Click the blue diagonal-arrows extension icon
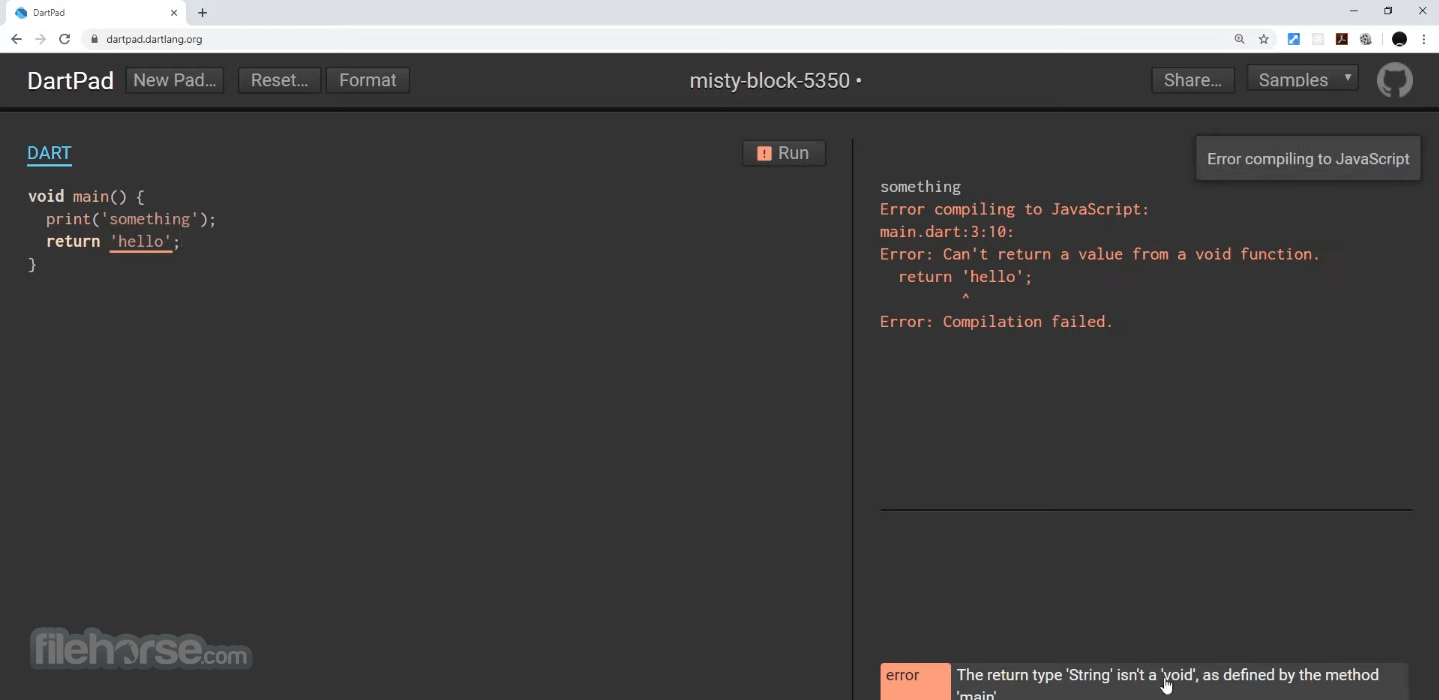This screenshot has height=700, width=1439. coord(1293,39)
